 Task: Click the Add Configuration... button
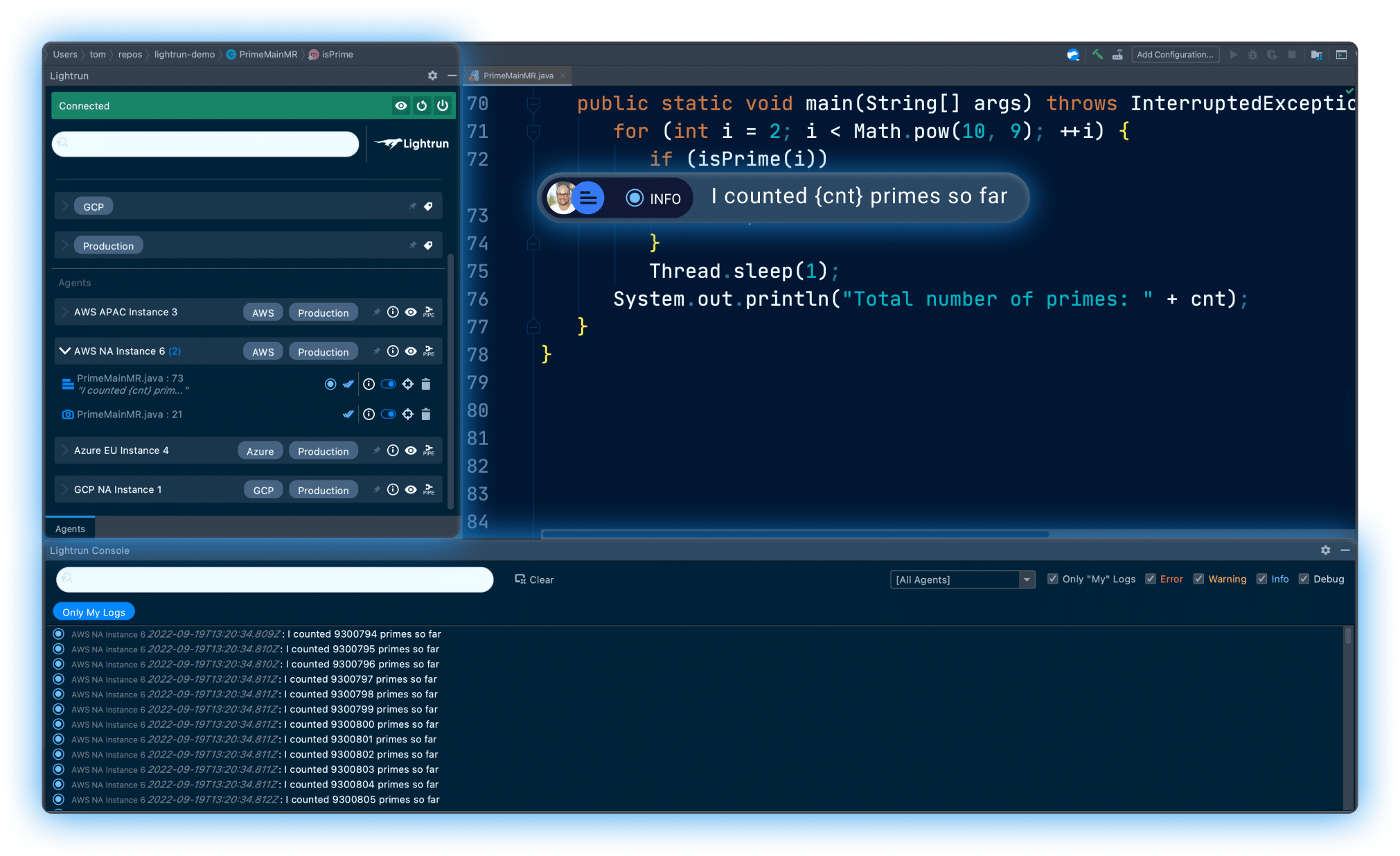tap(1175, 54)
